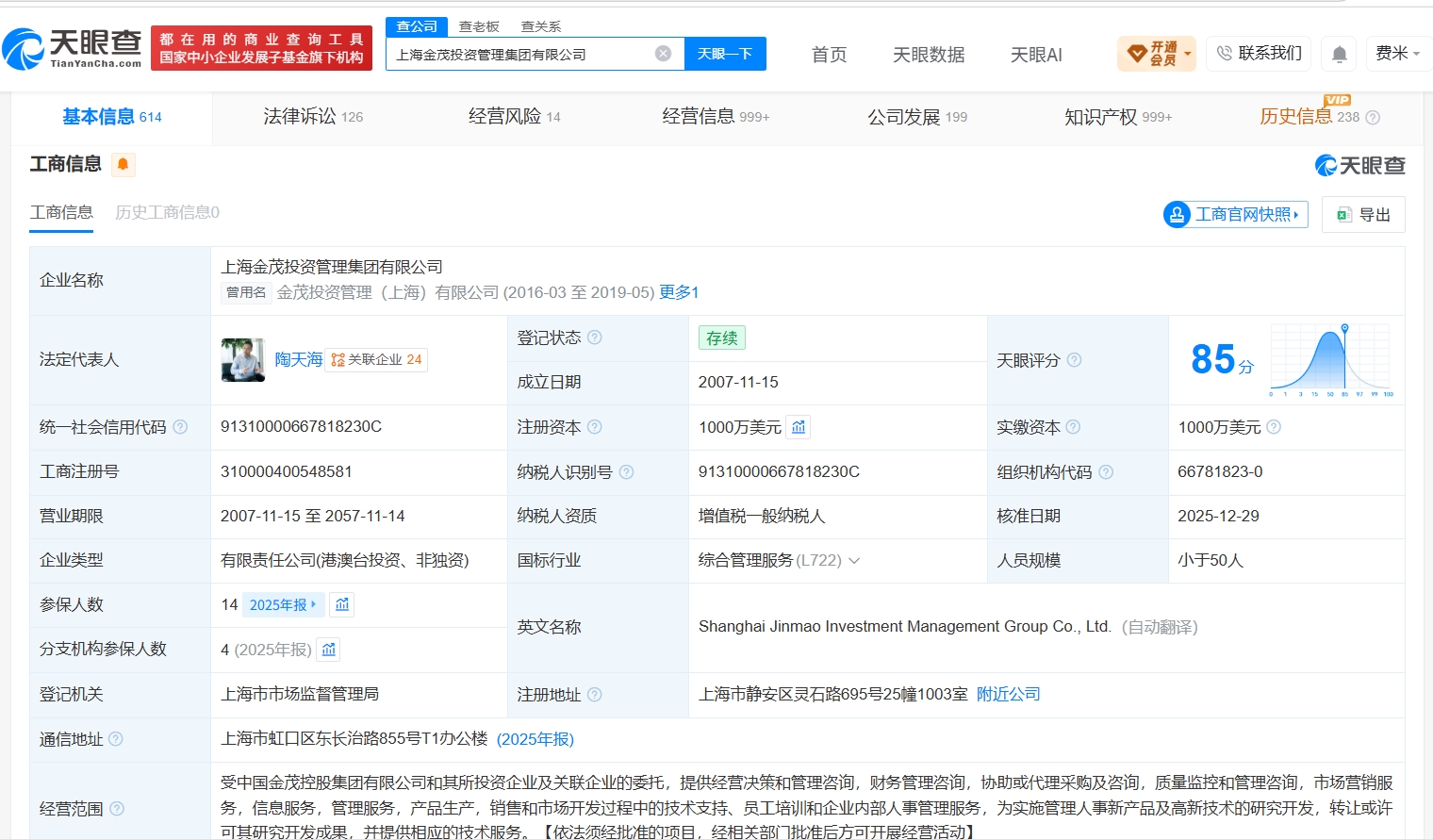Image resolution: width=1433 pixels, height=840 pixels.
Task: Click help icon next to 统一社会信用代码
Action: pos(180,427)
